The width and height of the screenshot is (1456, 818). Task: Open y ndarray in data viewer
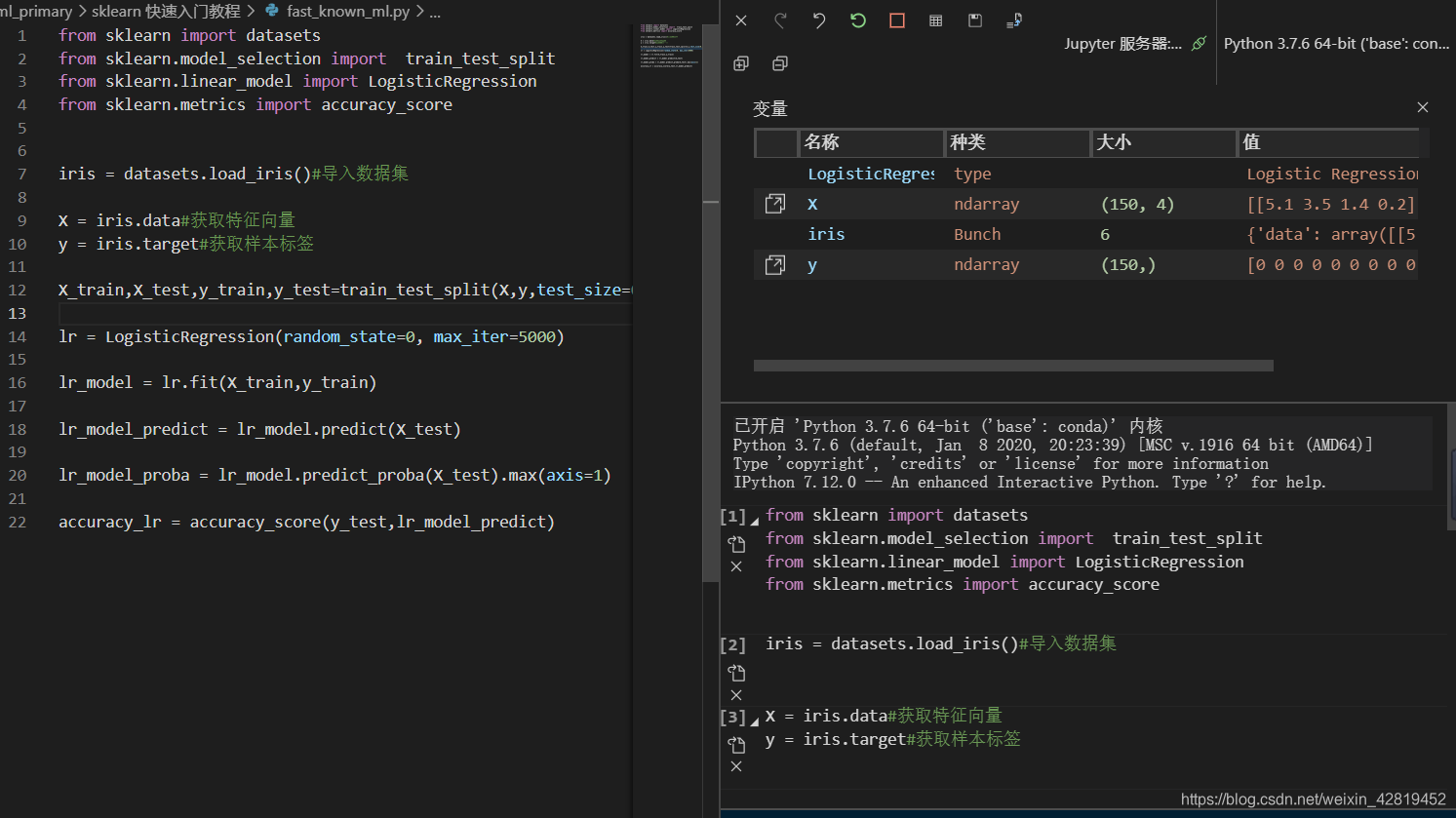click(x=775, y=264)
